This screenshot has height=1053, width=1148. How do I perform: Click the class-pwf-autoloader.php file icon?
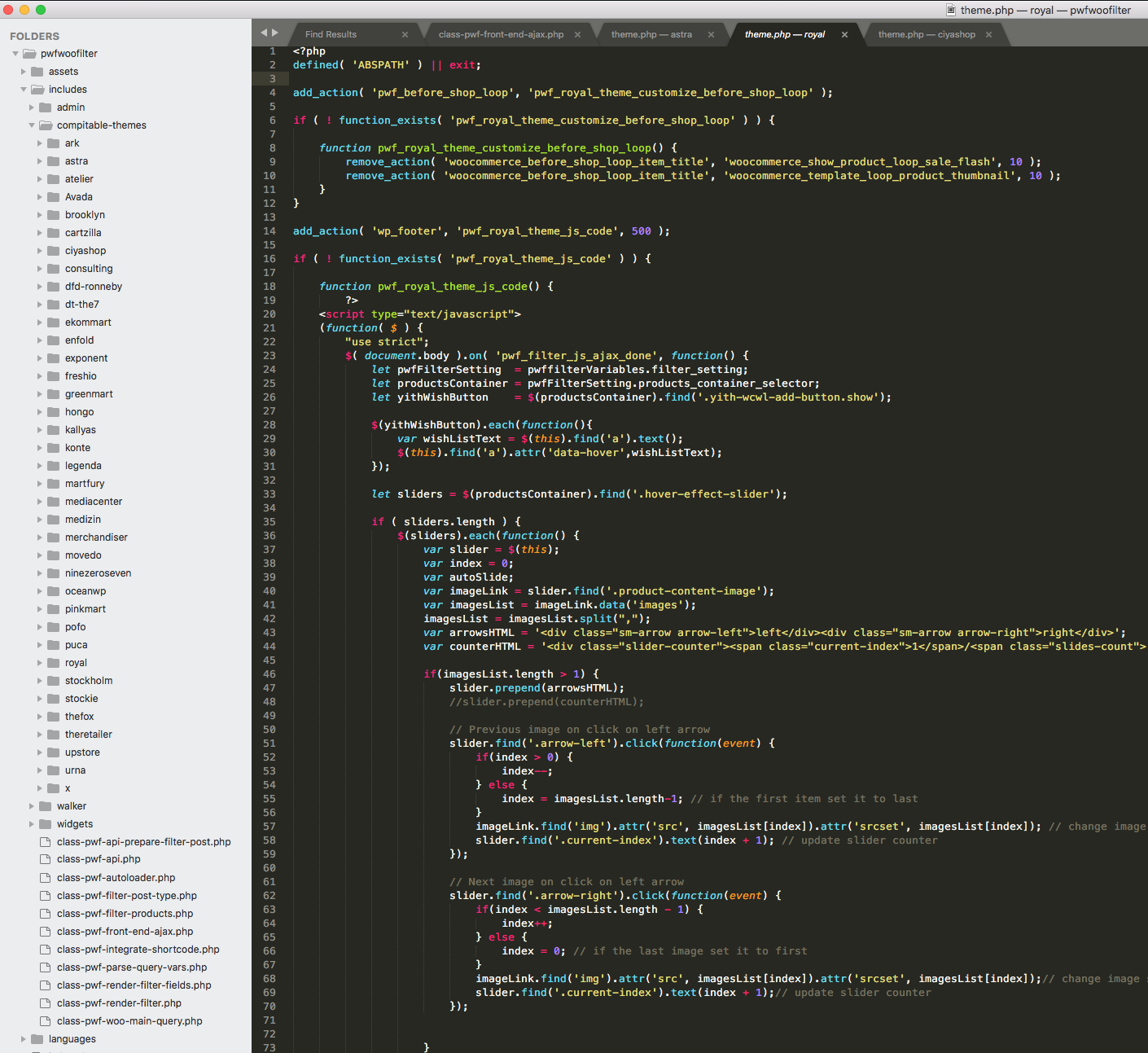(46, 878)
